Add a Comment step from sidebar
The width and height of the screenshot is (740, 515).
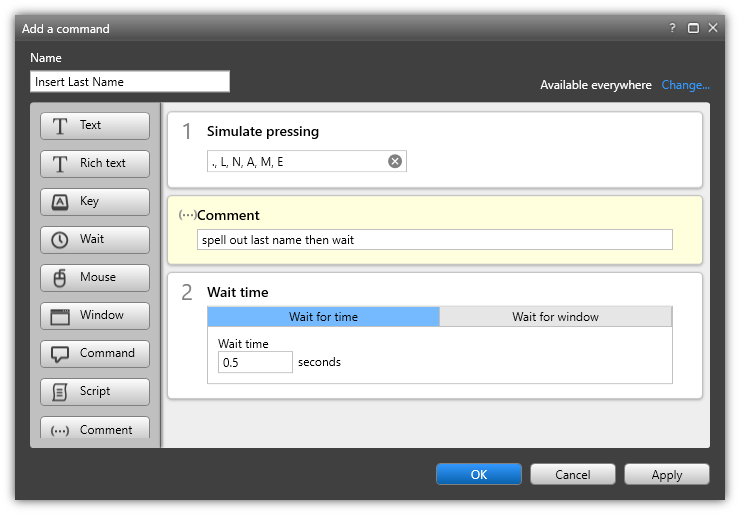[x=95, y=428]
